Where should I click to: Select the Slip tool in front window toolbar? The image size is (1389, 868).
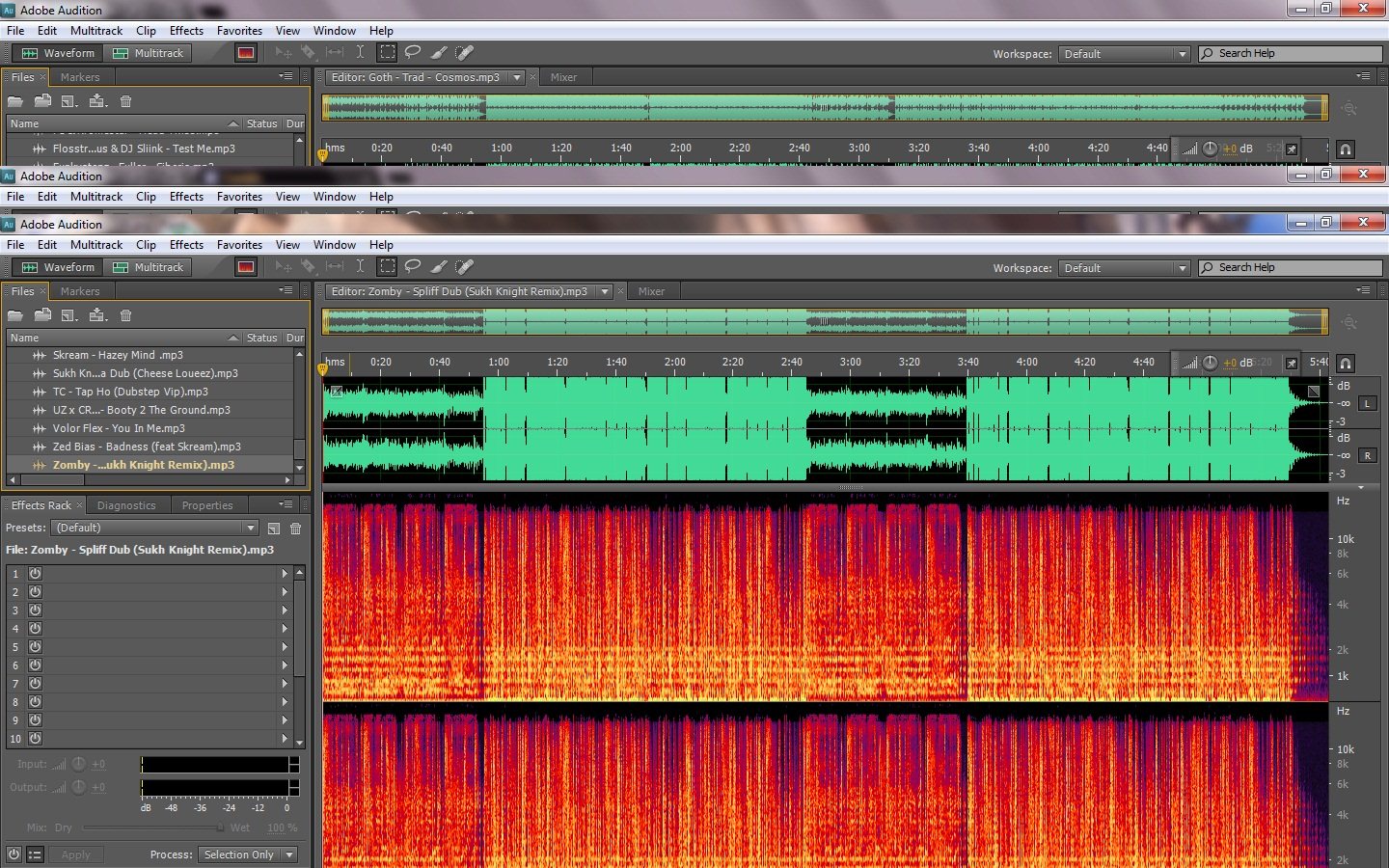pyautogui.click(x=335, y=267)
